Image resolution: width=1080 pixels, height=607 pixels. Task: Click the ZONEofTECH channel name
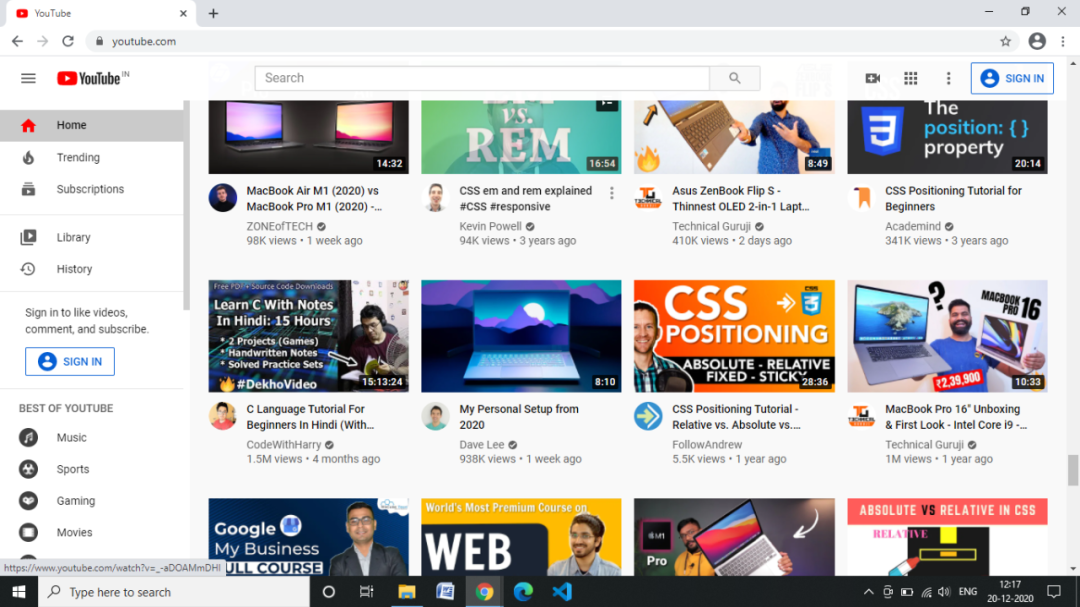pyautogui.click(x=280, y=226)
